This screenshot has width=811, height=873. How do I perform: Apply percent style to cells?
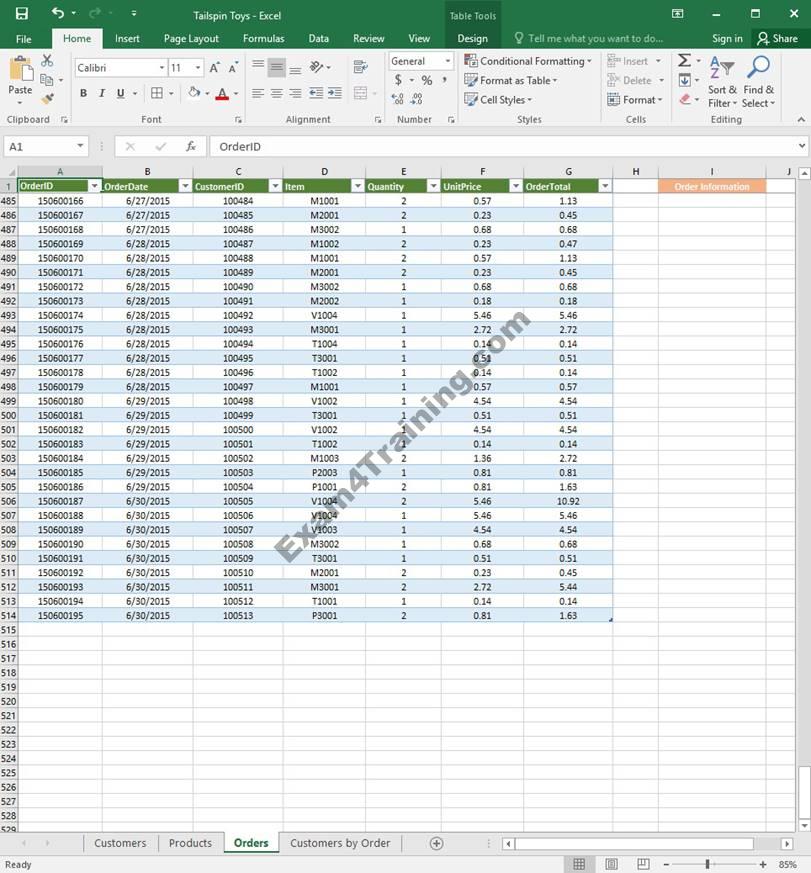tap(427, 80)
